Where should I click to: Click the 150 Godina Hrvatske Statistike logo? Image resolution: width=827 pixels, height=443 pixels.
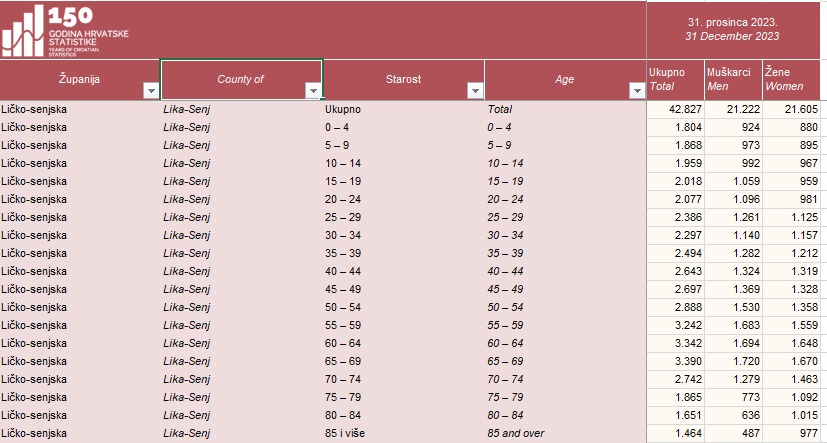coord(64,30)
